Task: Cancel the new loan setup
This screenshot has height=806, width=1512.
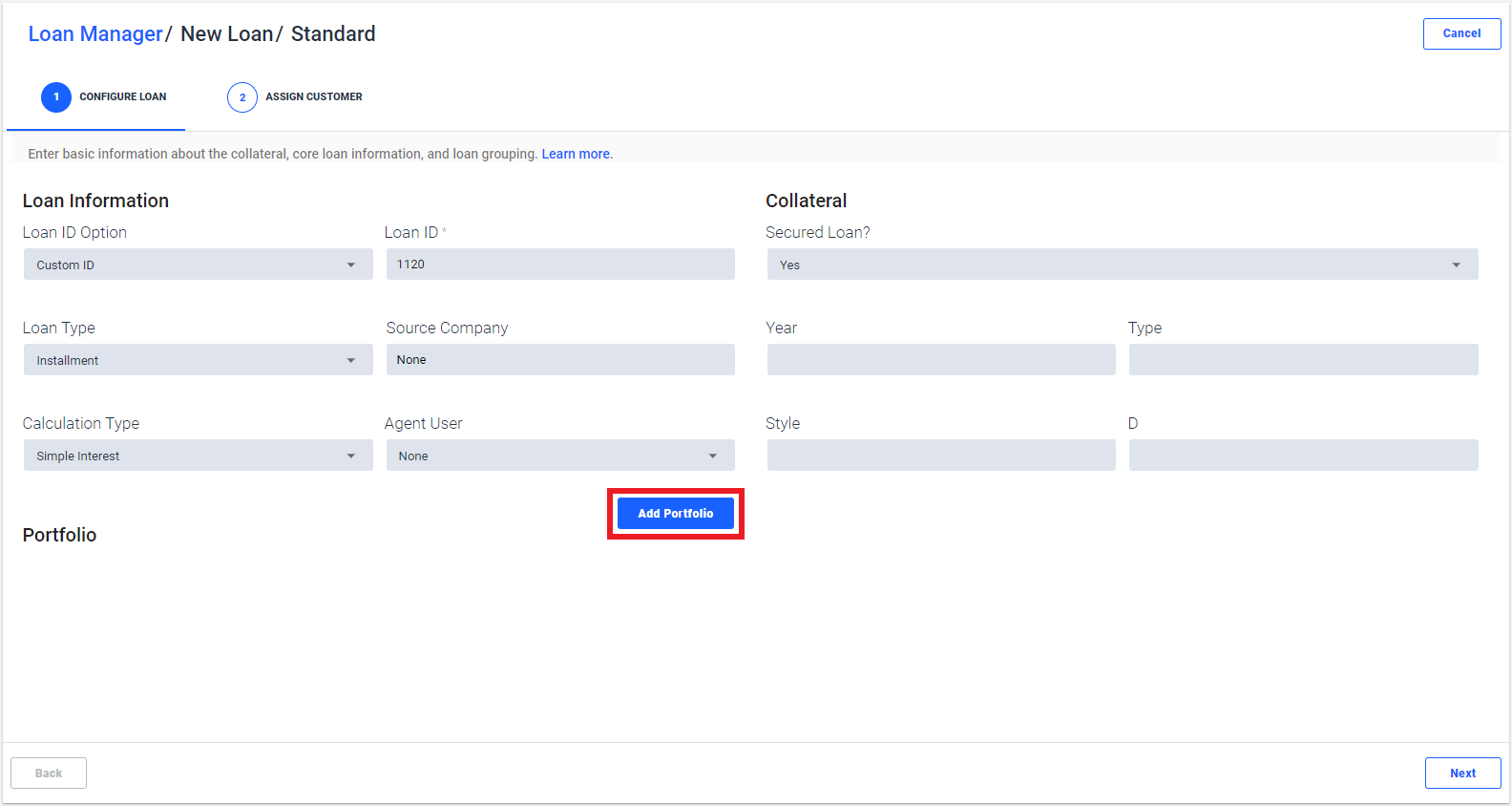Action: point(1461,33)
